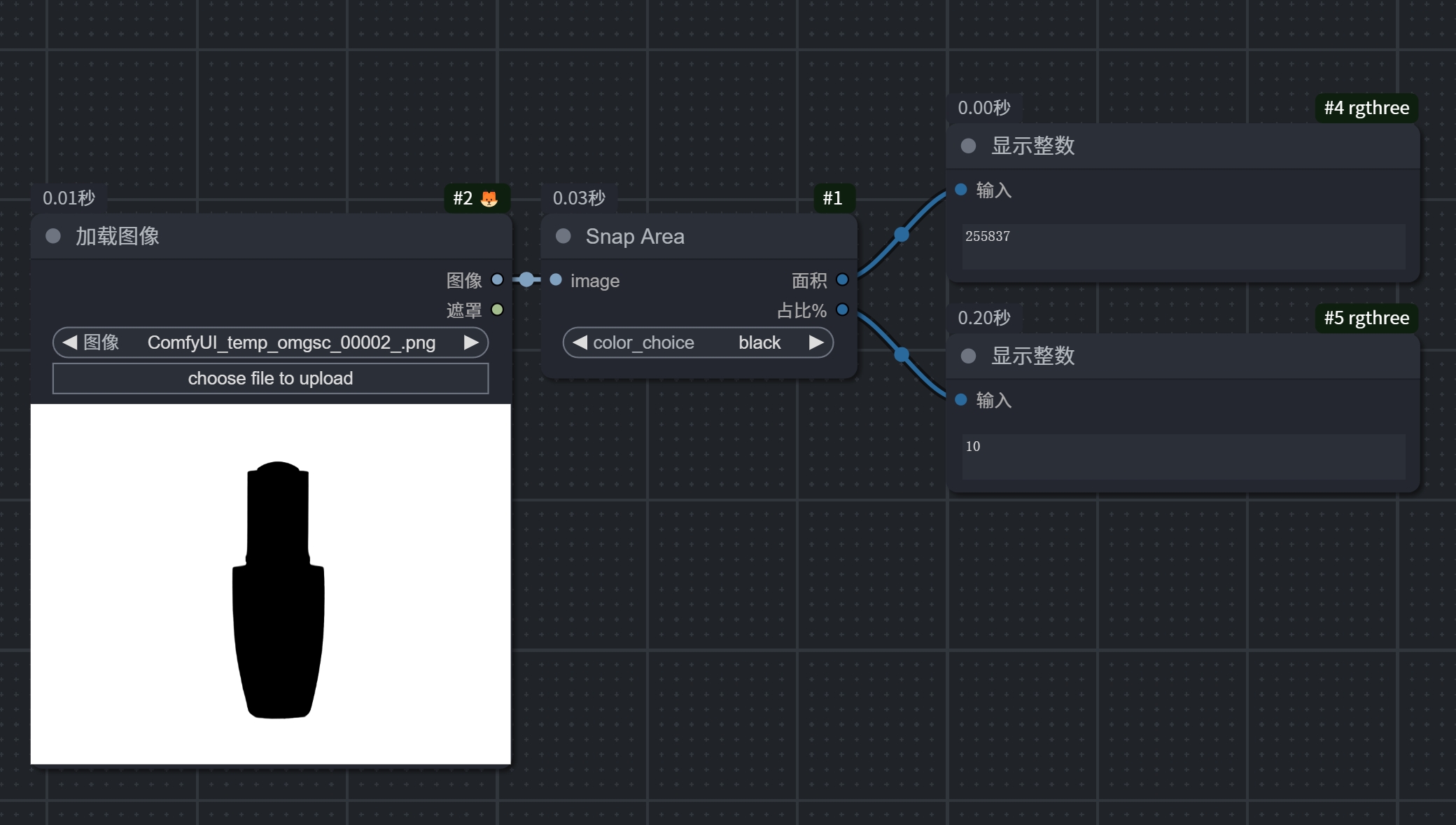Image resolution: width=1456 pixels, height=825 pixels.
Task: Select the next image file with the right arrow
Action: tap(471, 342)
